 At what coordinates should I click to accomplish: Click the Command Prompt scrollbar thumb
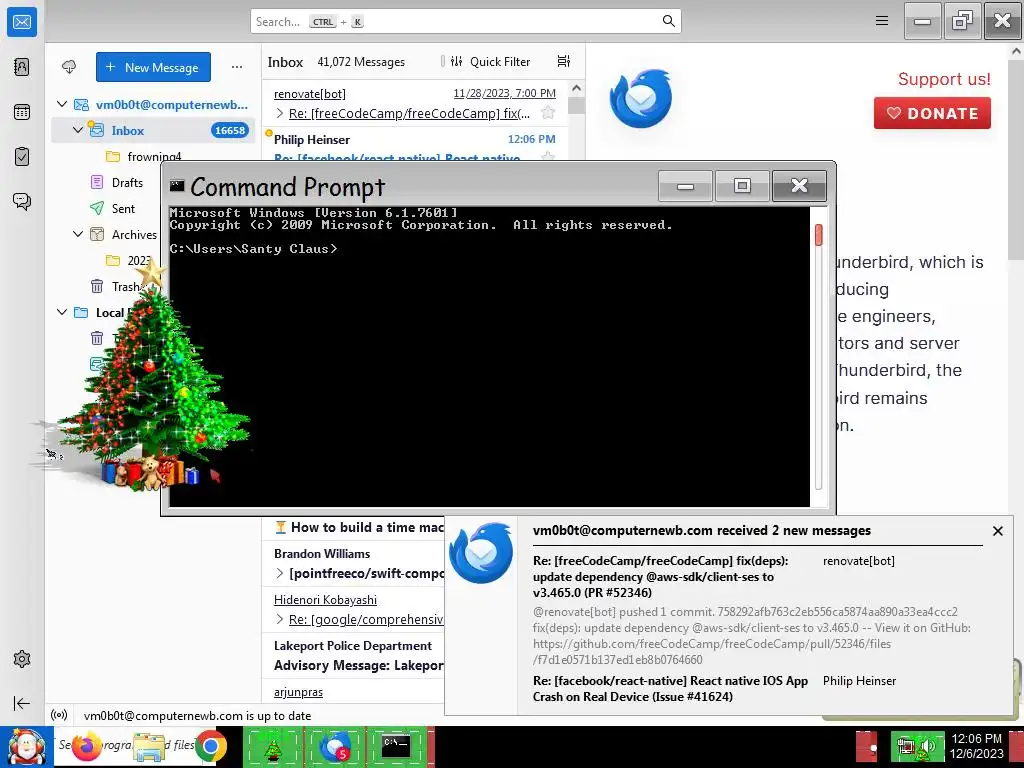click(818, 235)
